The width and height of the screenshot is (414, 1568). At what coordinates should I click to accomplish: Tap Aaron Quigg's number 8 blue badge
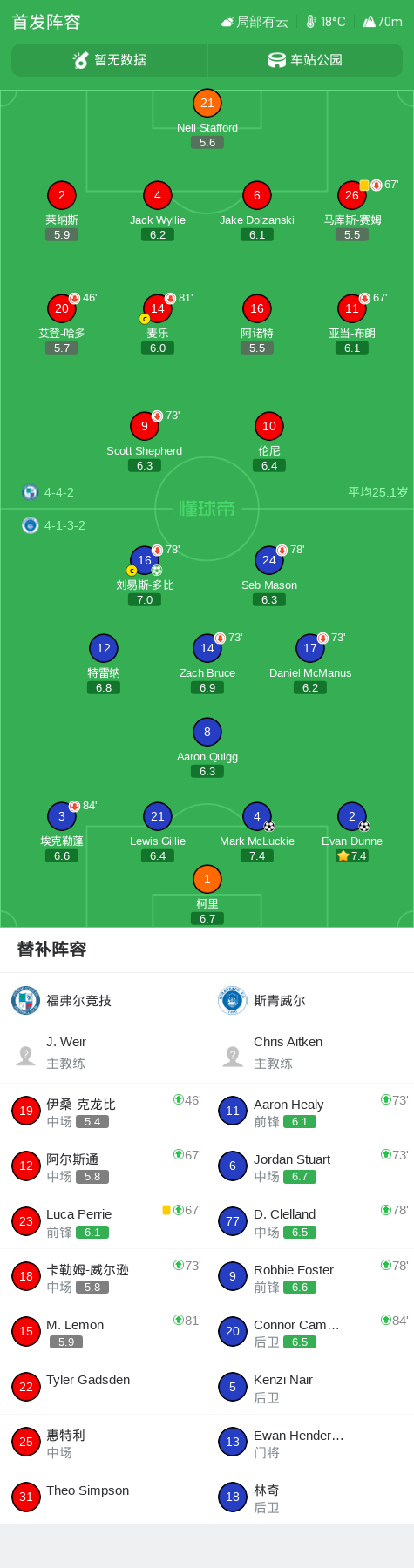(x=207, y=732)
